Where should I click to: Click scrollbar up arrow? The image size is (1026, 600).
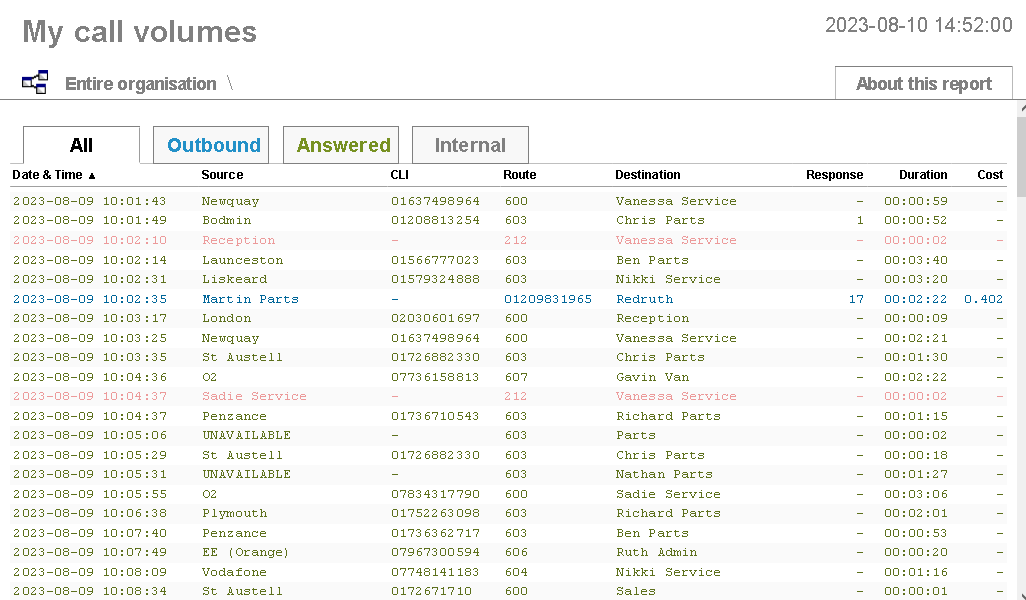click(x=1020, y=108)
